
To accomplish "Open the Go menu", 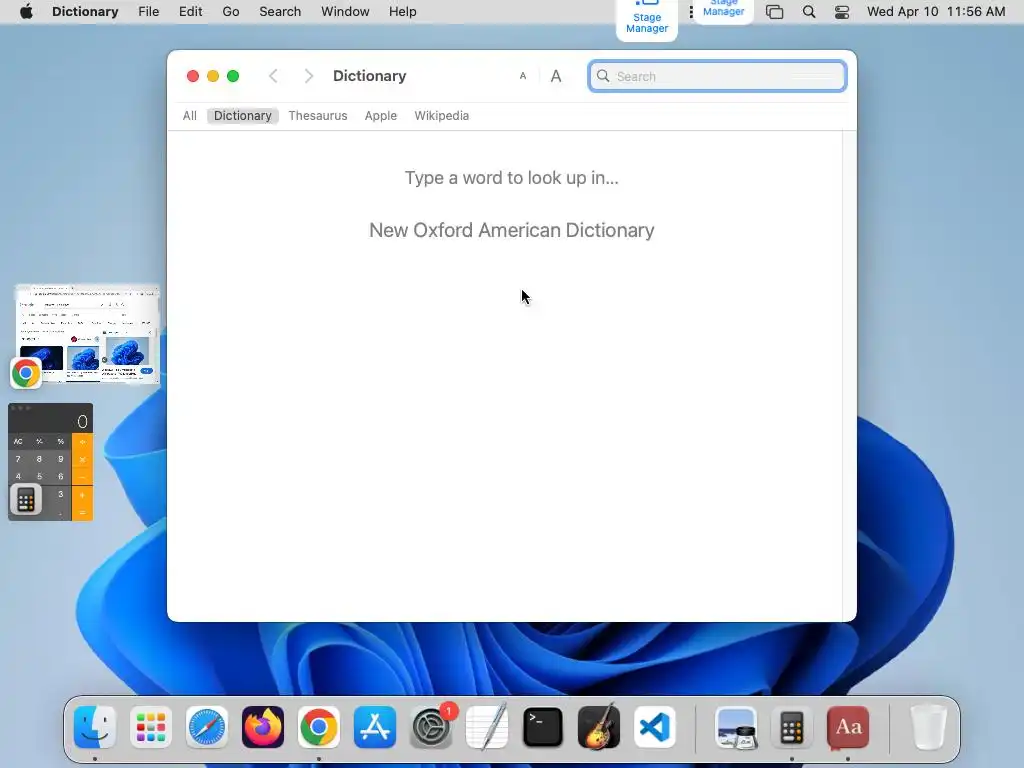I will point(231,12).
